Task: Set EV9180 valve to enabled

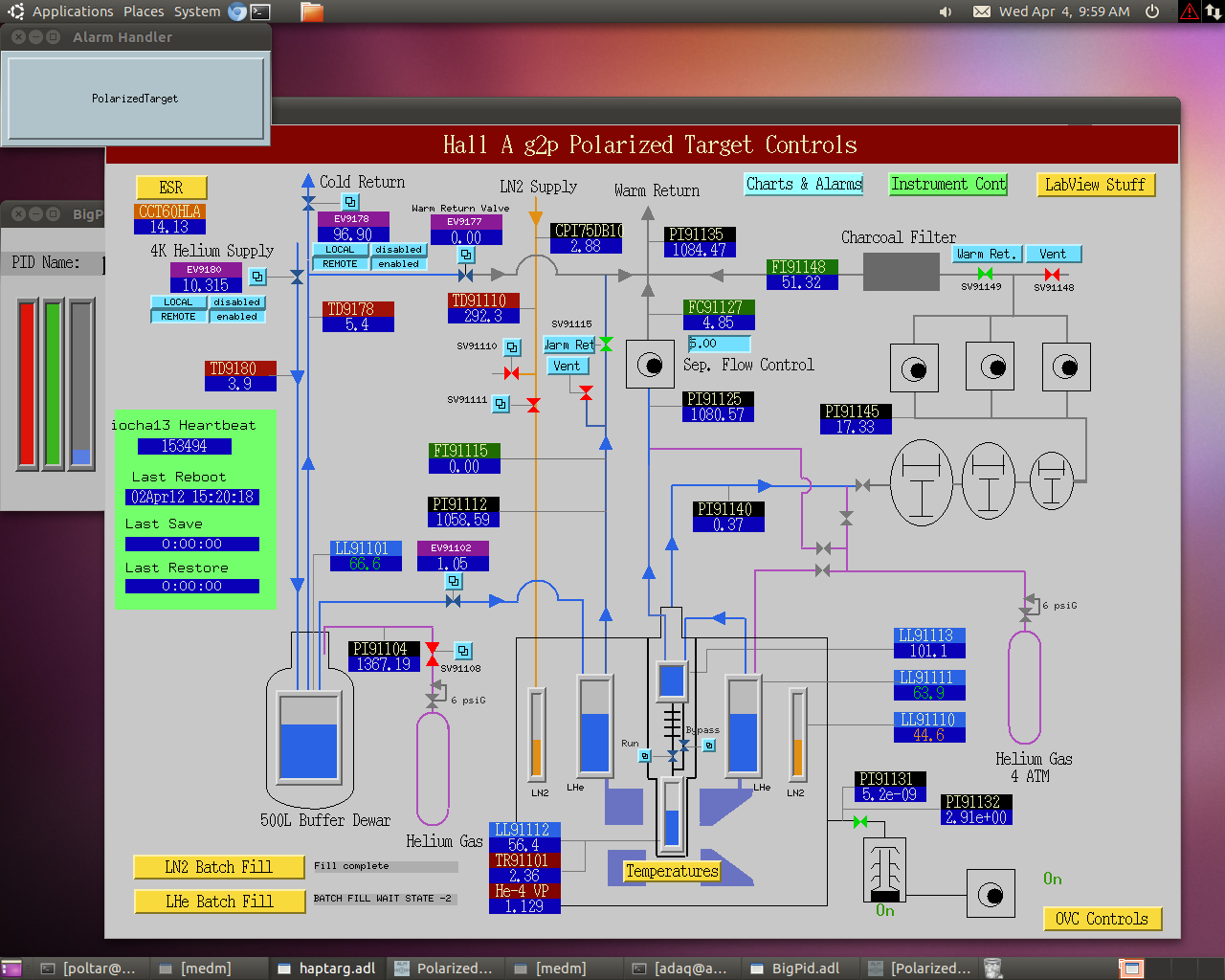Action: point(236,317)
